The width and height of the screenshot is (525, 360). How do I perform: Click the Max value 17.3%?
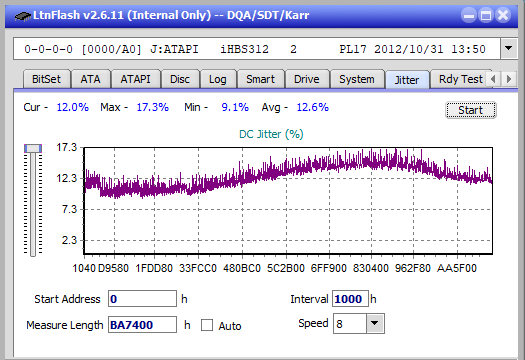point(153,107)
